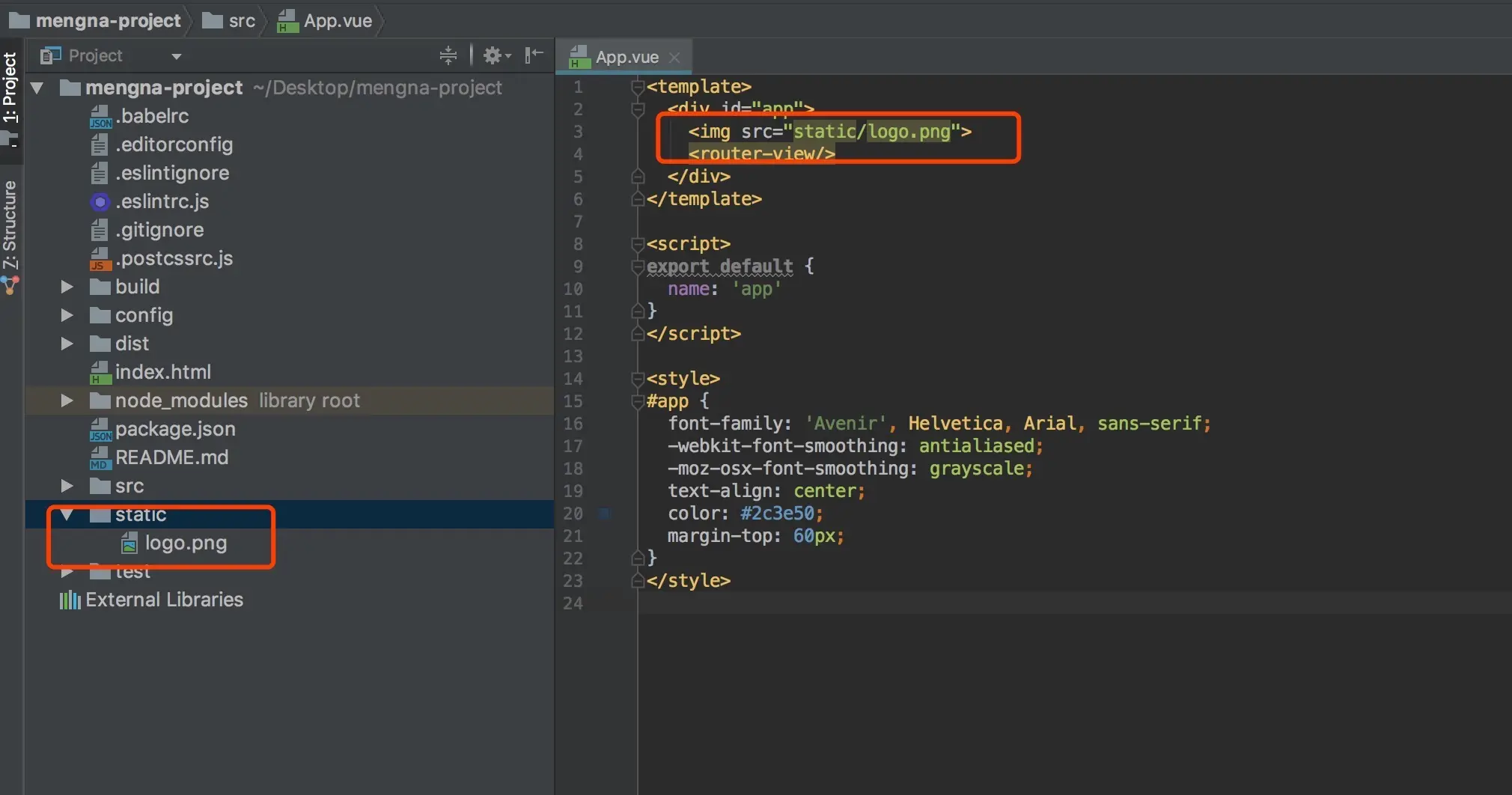Click the build folder icon
1512x795 pixels.
[x=100, y=287]
